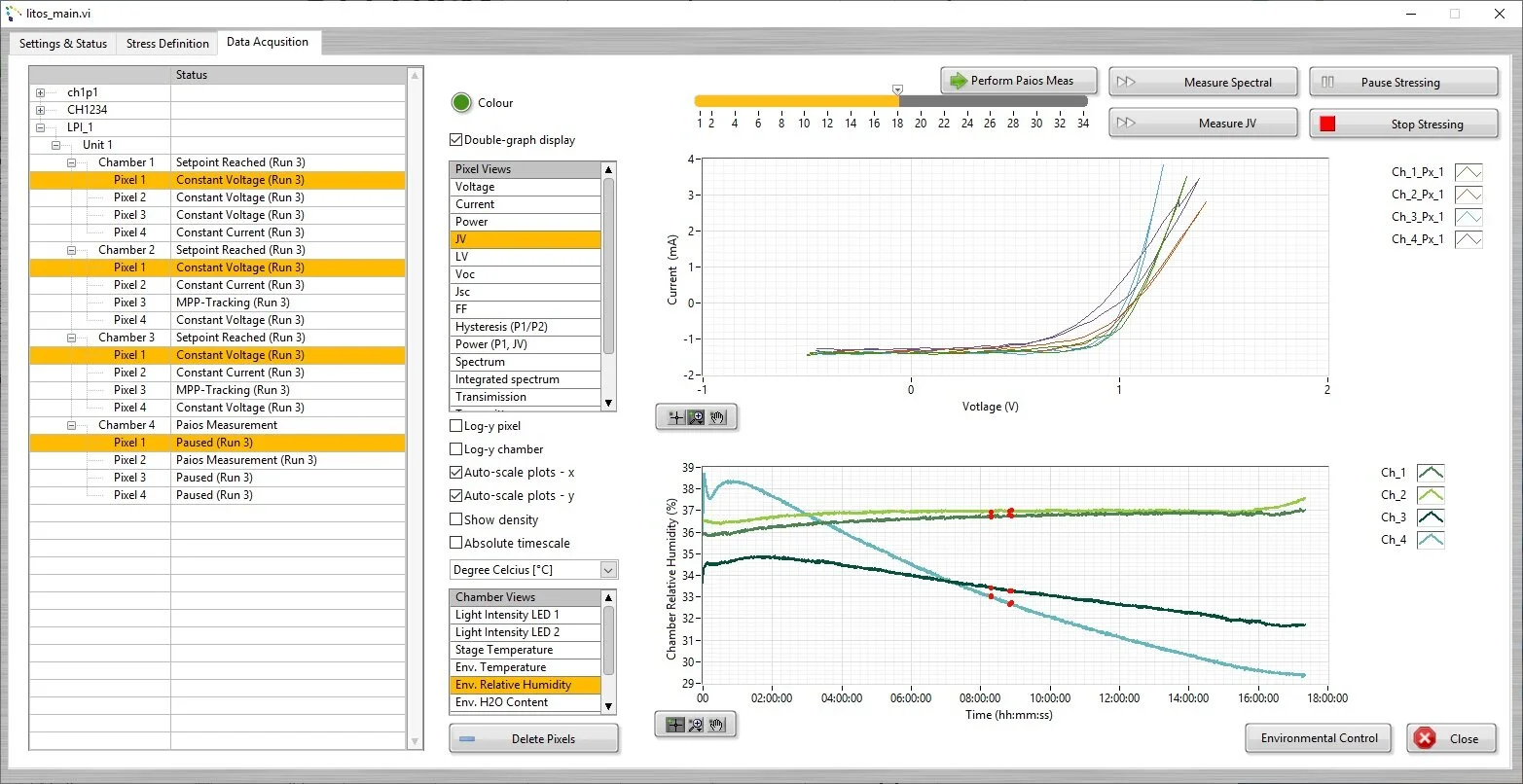Open Environmental Control
This screenshot has height=784, width=1523.
[x=1319, y=738]
